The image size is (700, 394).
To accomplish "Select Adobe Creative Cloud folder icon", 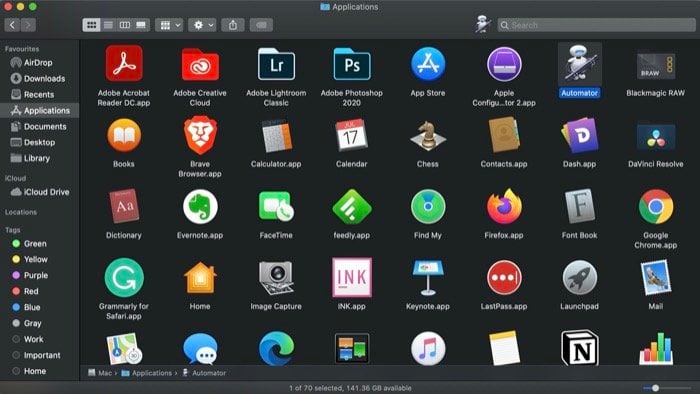I will tap(200, 65).
